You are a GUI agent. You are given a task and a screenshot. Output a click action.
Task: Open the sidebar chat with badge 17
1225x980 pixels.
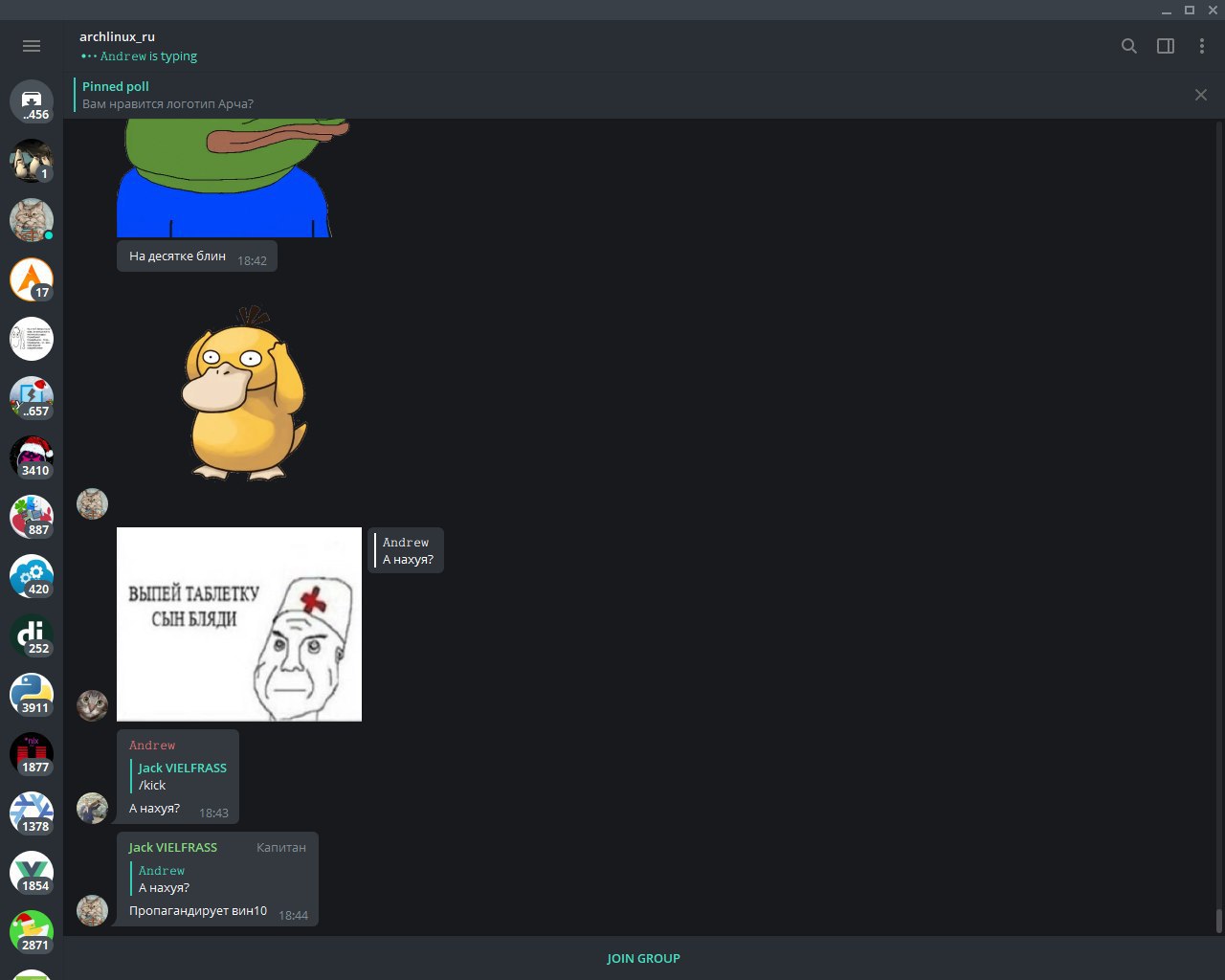point(32,279)
